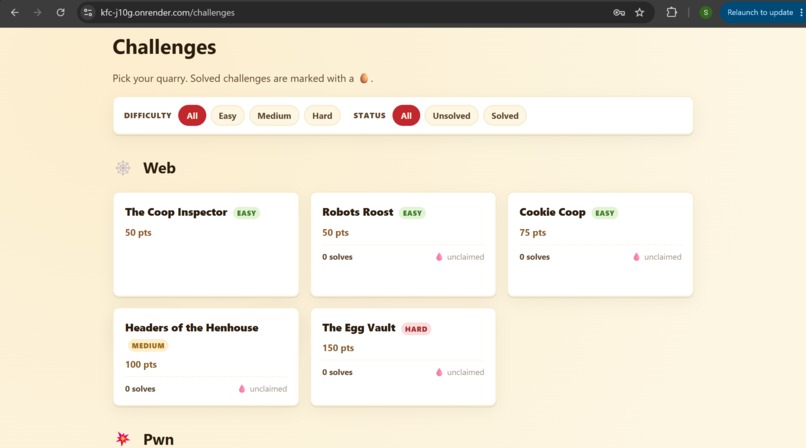Click the HARD badge on Egg Vault
Screen dimensions: 806x448
[x=416, y=329]
